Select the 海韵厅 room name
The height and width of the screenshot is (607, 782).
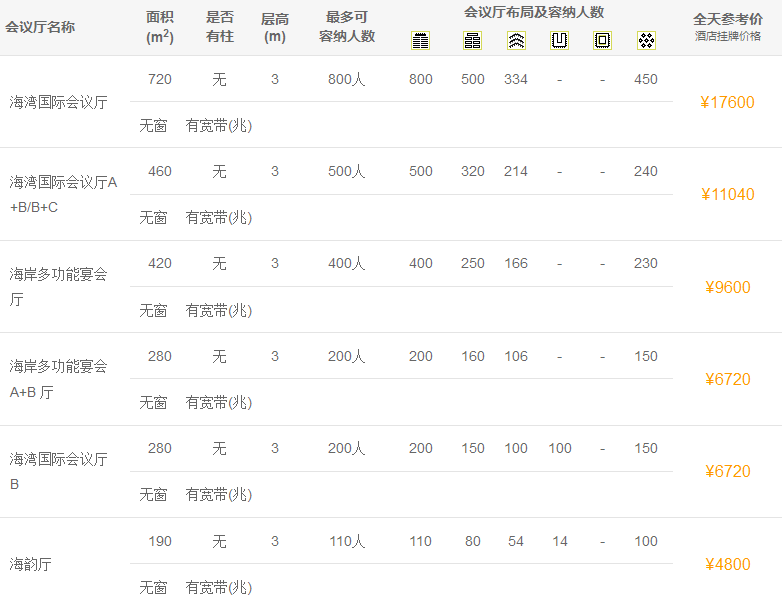coord(30,564)
